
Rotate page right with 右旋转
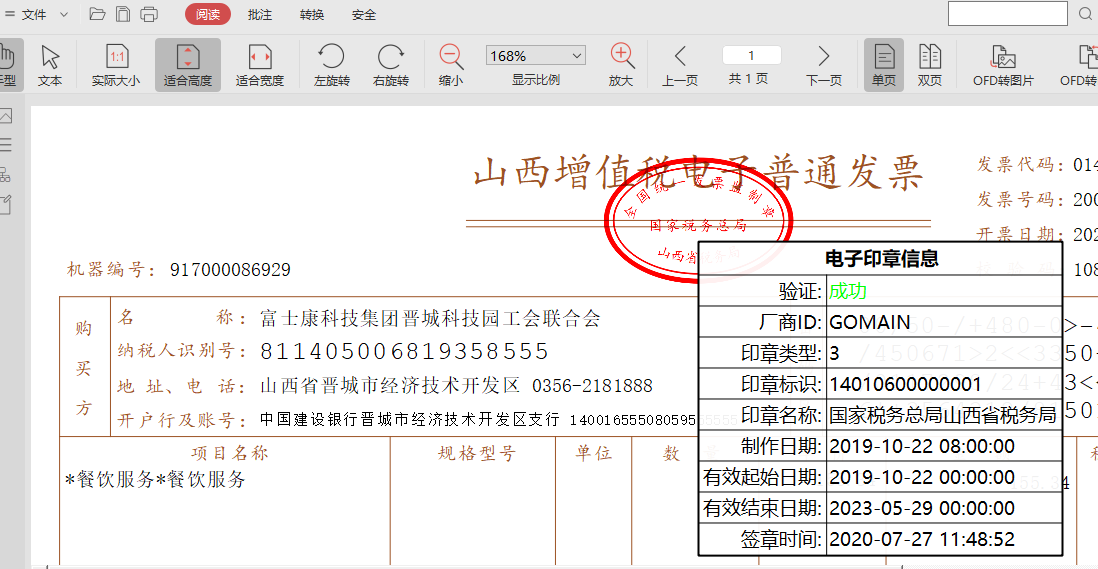tap(391, 64)
